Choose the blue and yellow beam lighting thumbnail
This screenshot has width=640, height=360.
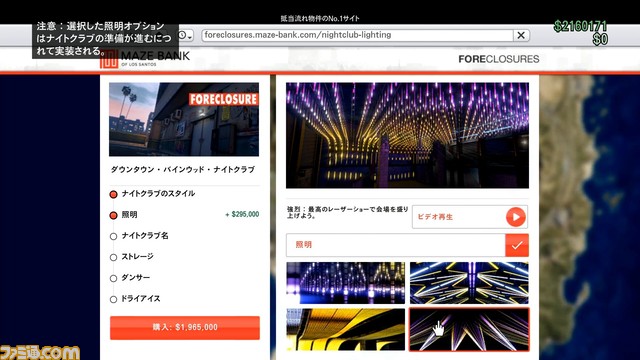(x=469, y=283)
